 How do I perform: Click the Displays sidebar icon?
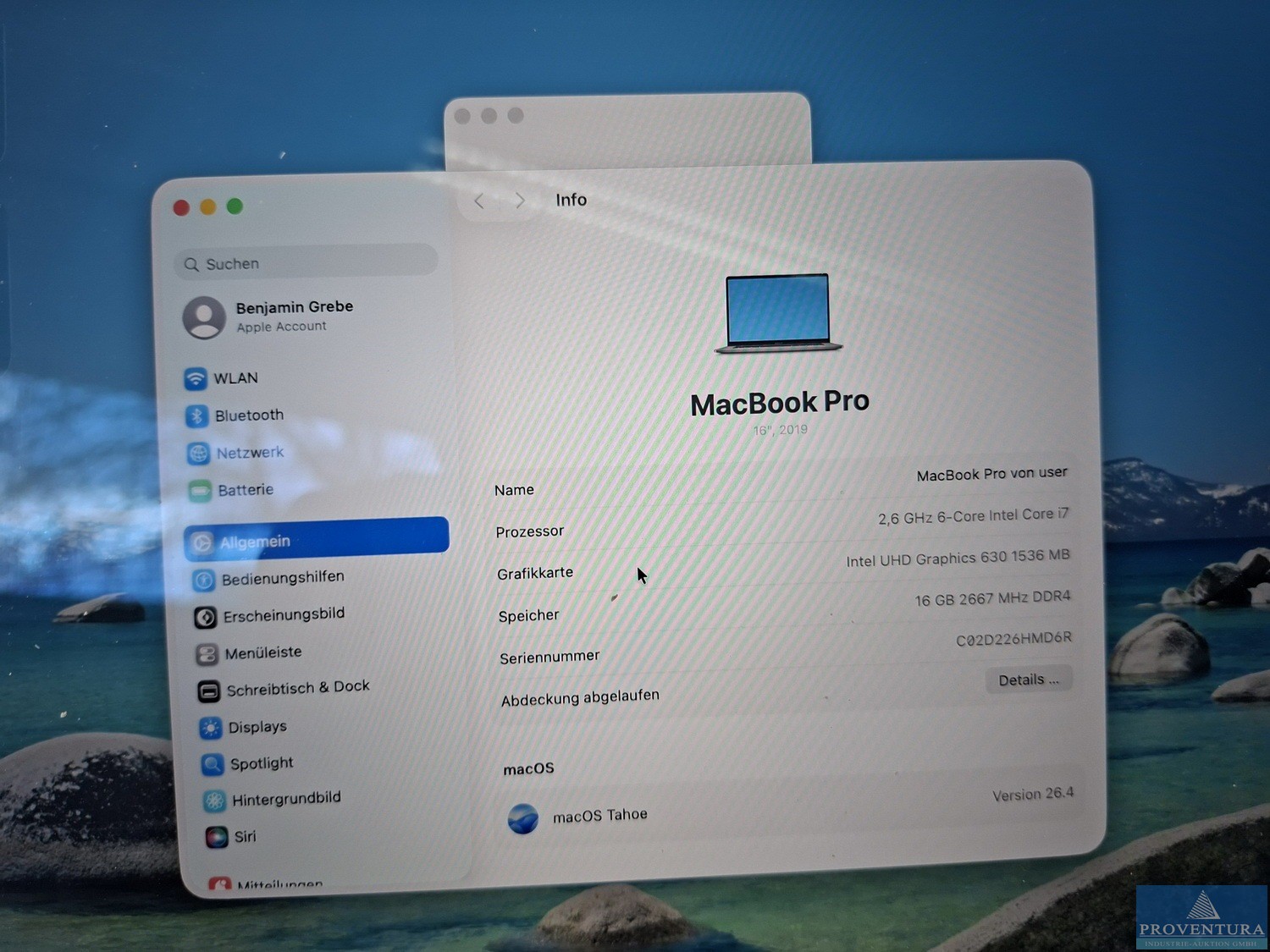pos(211,728)
